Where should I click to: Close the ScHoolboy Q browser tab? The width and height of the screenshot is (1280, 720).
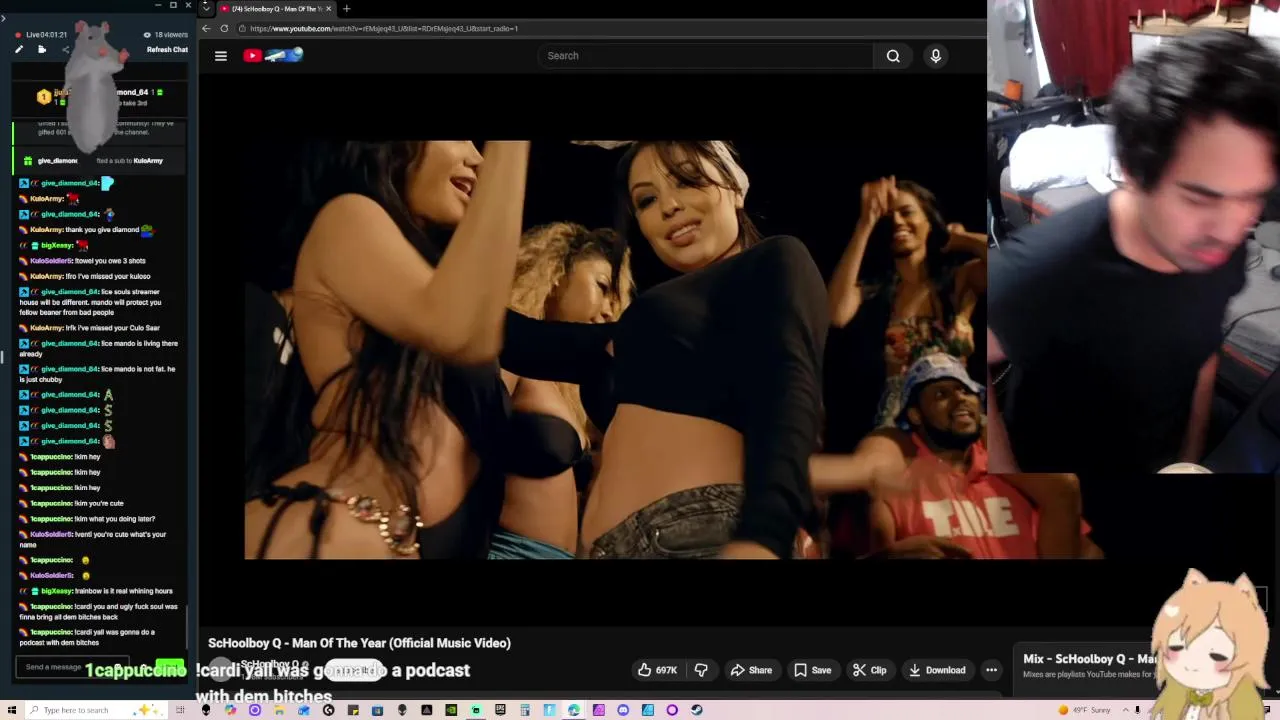point(328,8)
